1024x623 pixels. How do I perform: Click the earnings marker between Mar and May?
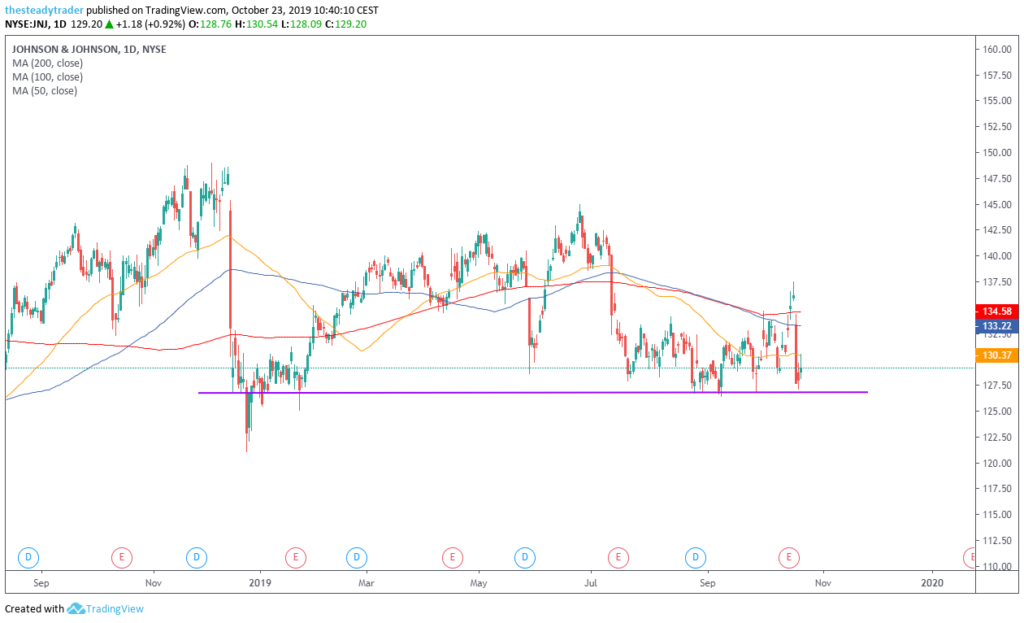coord(452,558)
